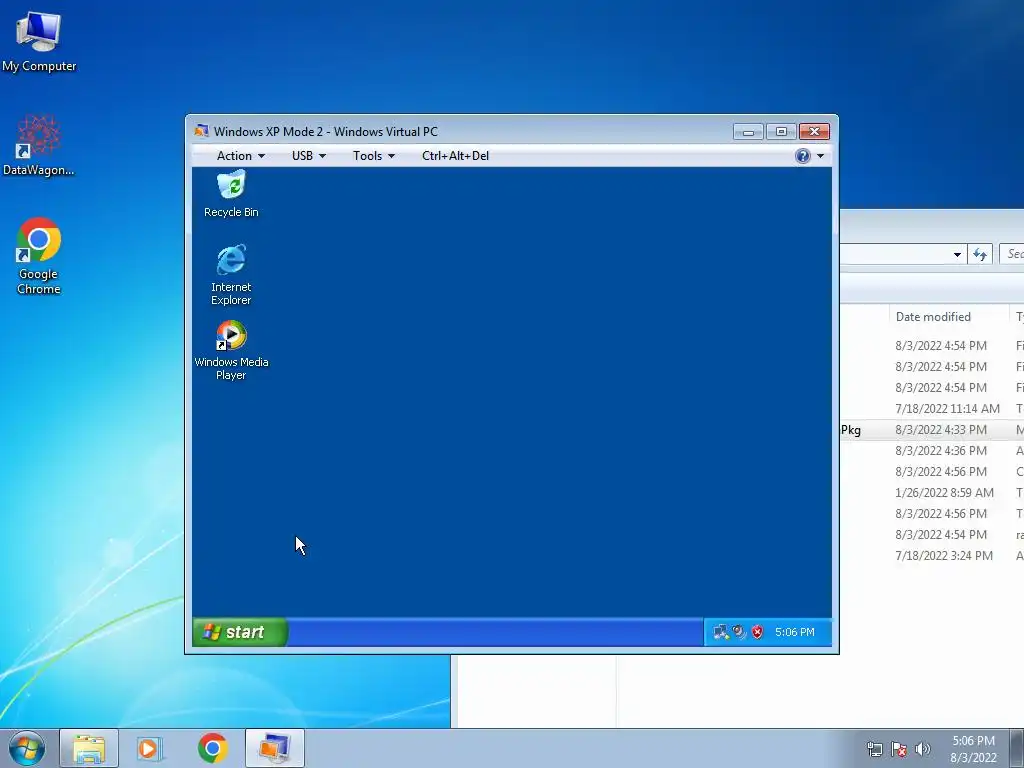
Task: Click the XP security alert shield tray icon
Action: click(x=758, y=632)
